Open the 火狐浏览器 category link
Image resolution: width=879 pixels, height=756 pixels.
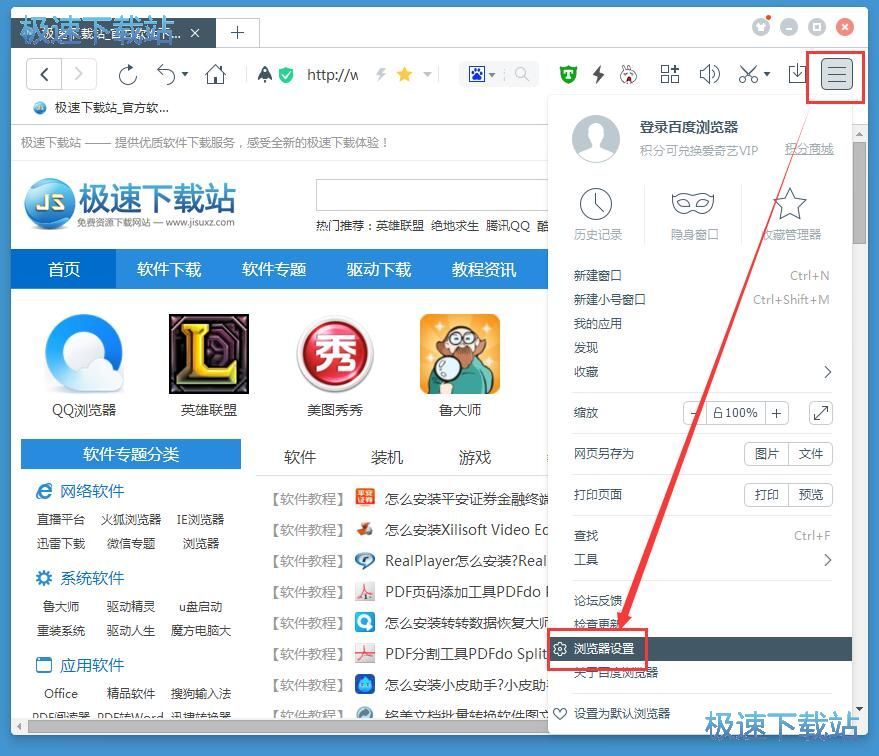coord(131,520)
